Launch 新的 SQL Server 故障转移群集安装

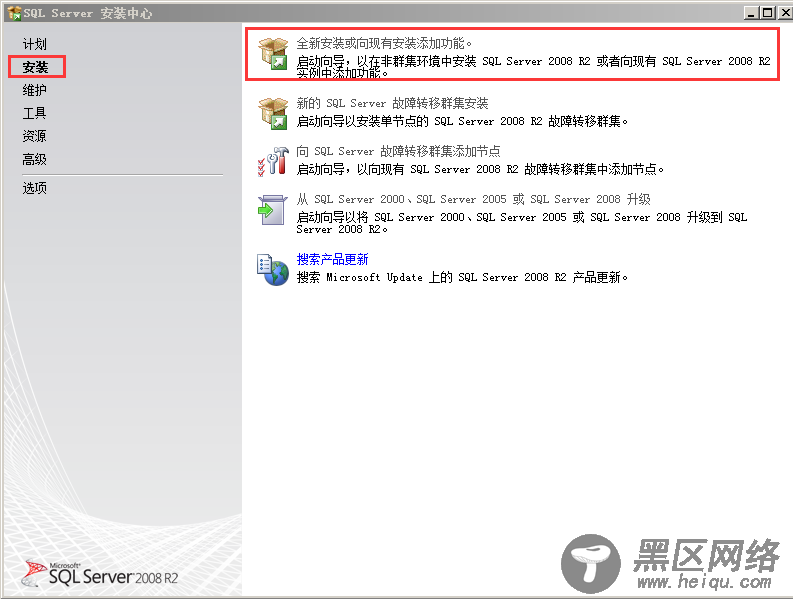(392, 103)
